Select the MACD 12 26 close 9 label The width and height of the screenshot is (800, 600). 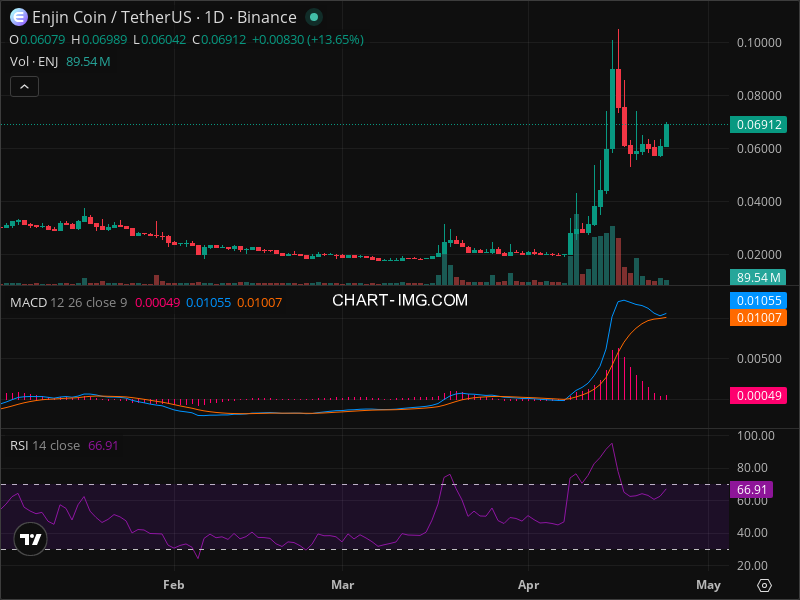coord(68,303)
